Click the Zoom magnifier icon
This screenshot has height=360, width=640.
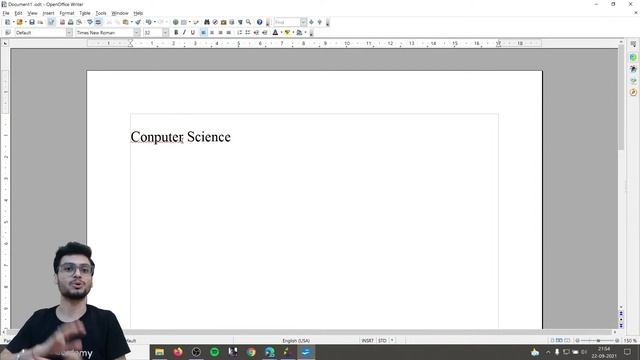[x=248, y=22]
